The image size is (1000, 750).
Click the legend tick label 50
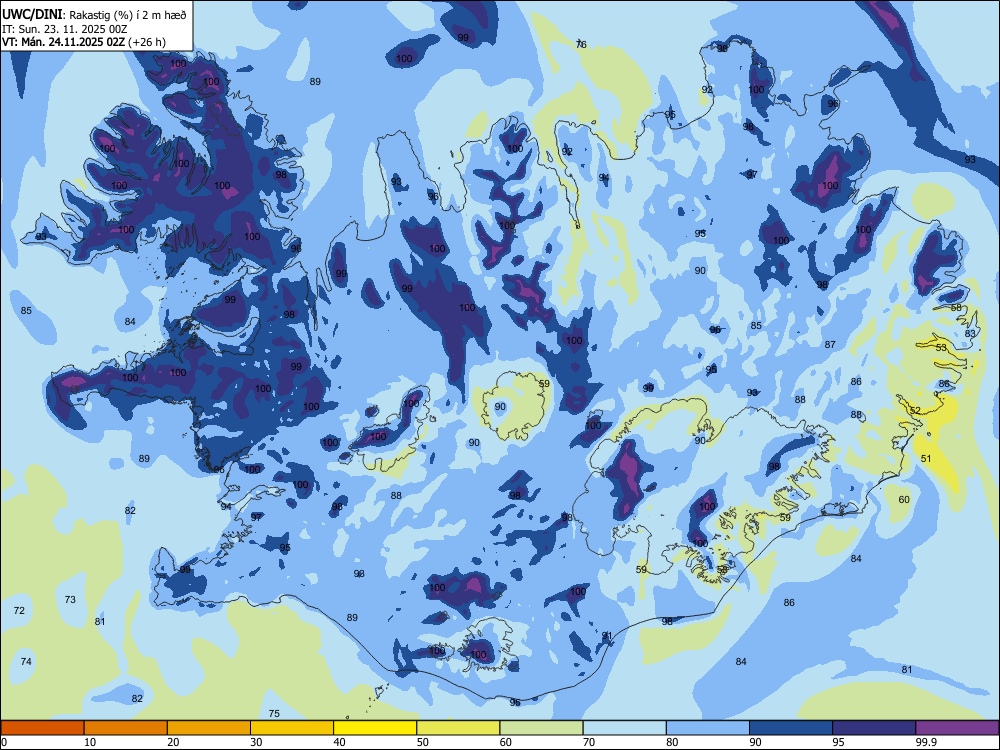[422, 742]
